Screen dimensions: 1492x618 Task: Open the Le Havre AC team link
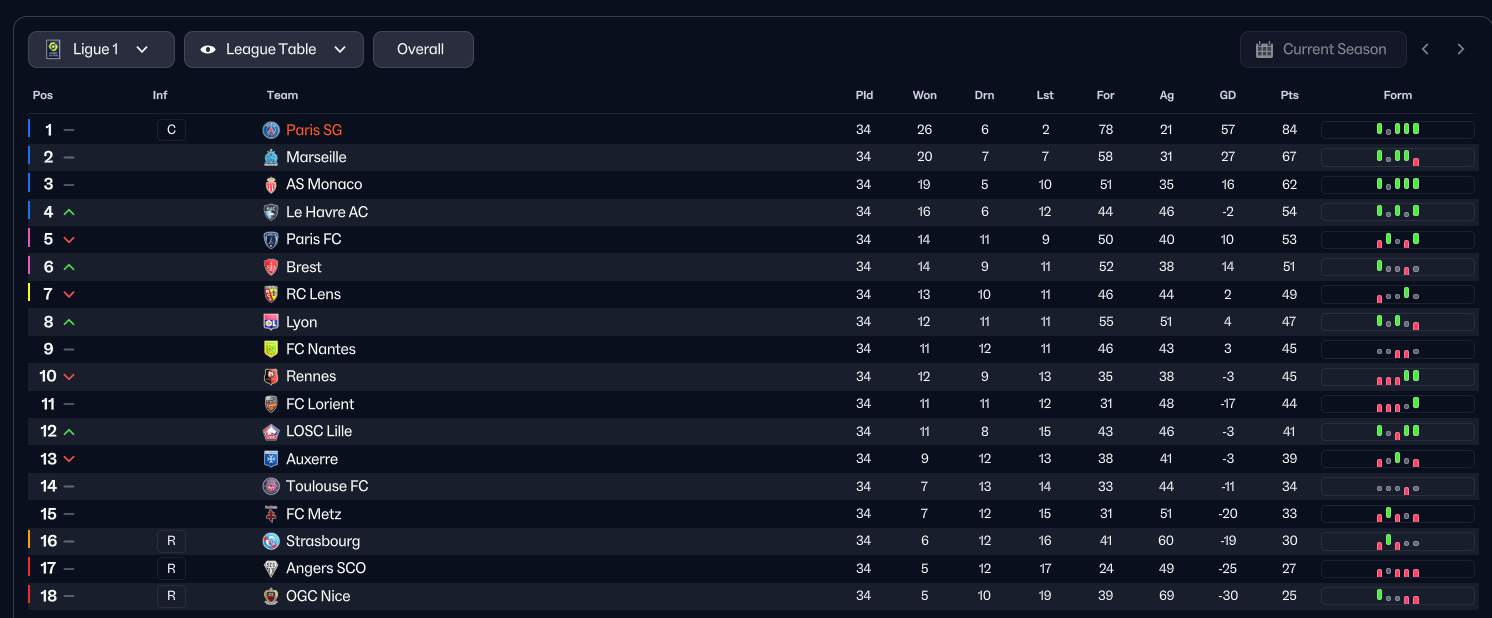(x=326, y=212)
